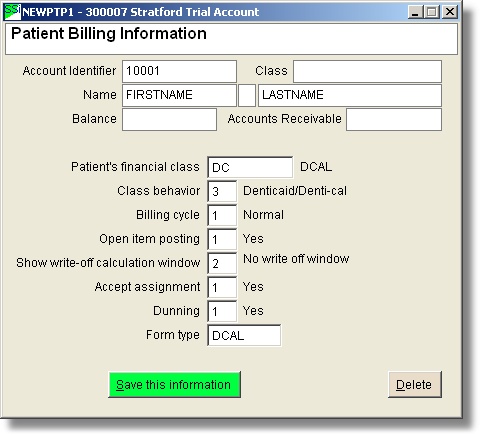
Task: Maximize the NEWPTP1 window
Action: (432, 12)
